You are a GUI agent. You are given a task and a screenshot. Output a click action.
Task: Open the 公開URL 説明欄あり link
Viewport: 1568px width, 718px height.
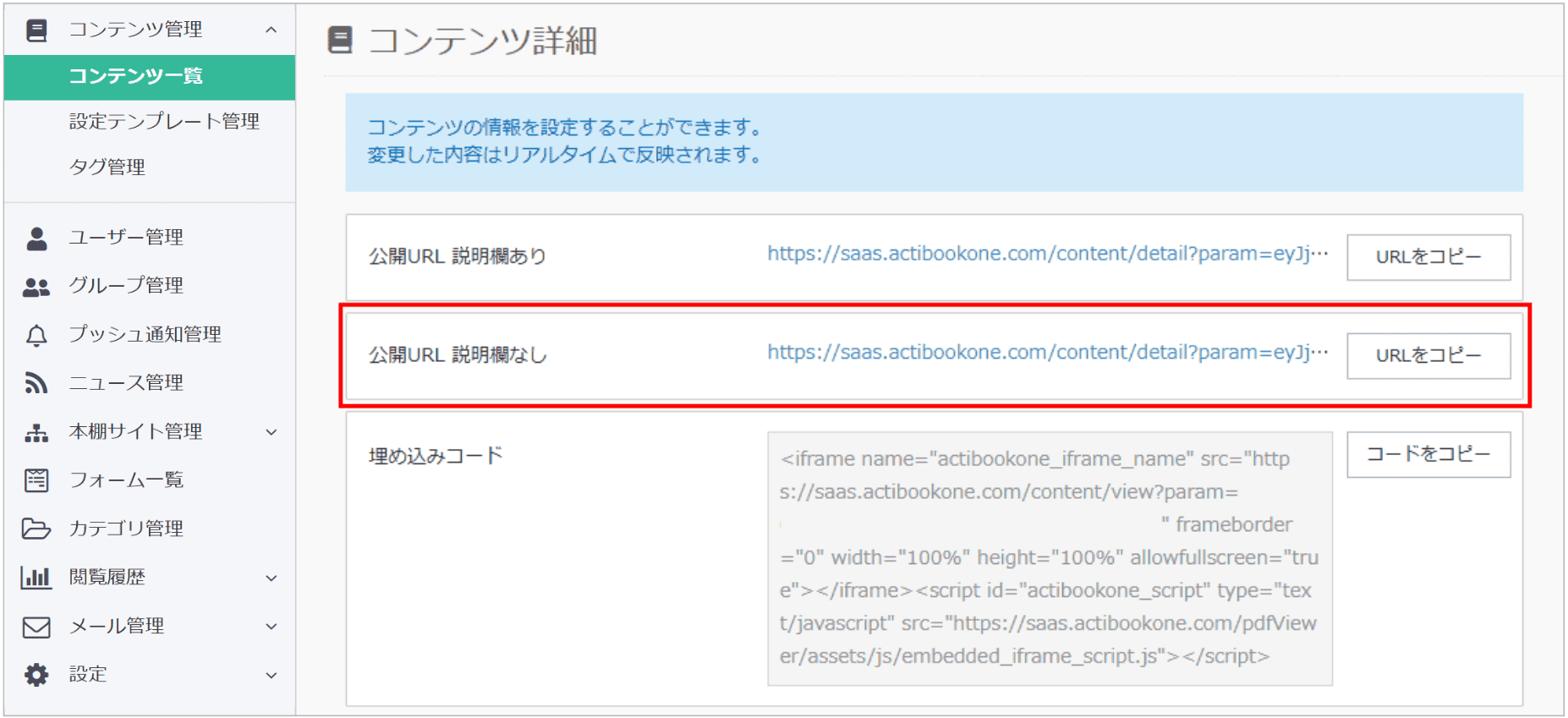pyautogui.click(x=1048, y=255)
